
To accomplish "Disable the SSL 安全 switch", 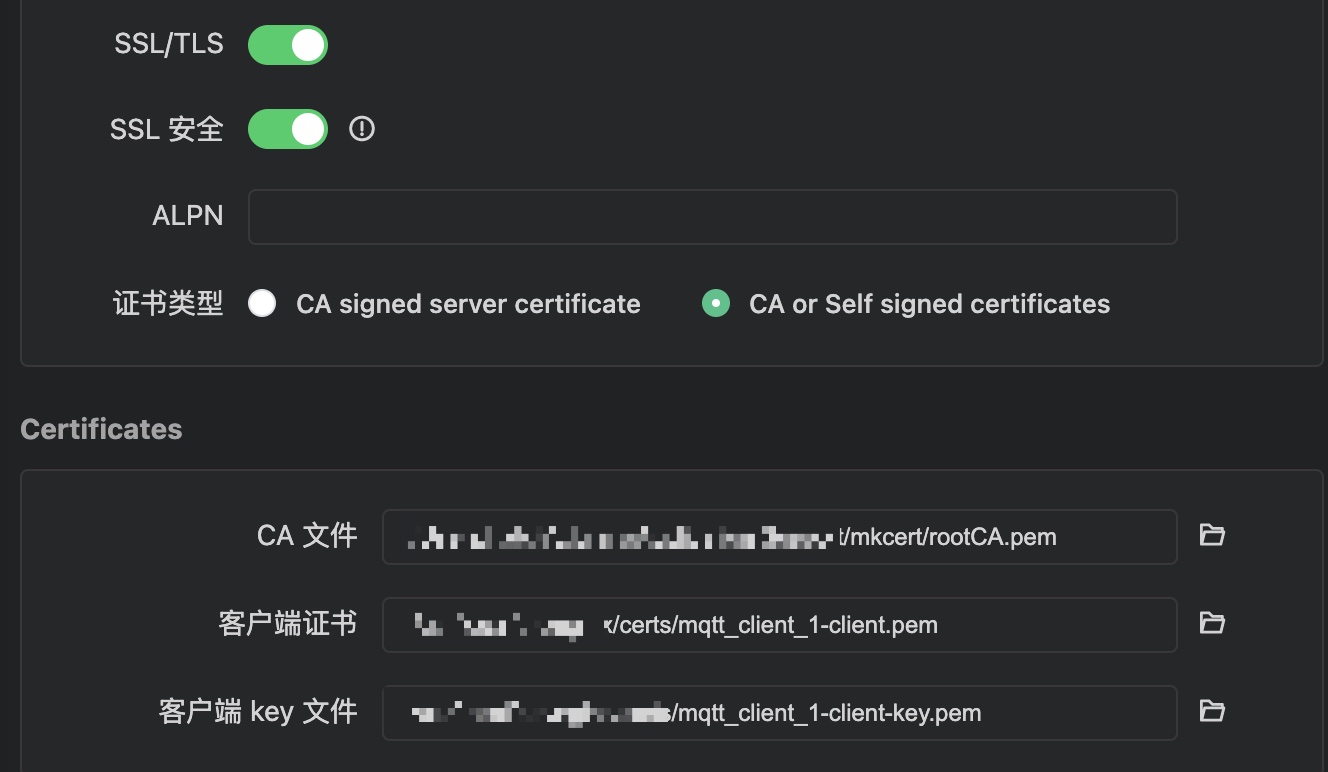I will point(288,129).
